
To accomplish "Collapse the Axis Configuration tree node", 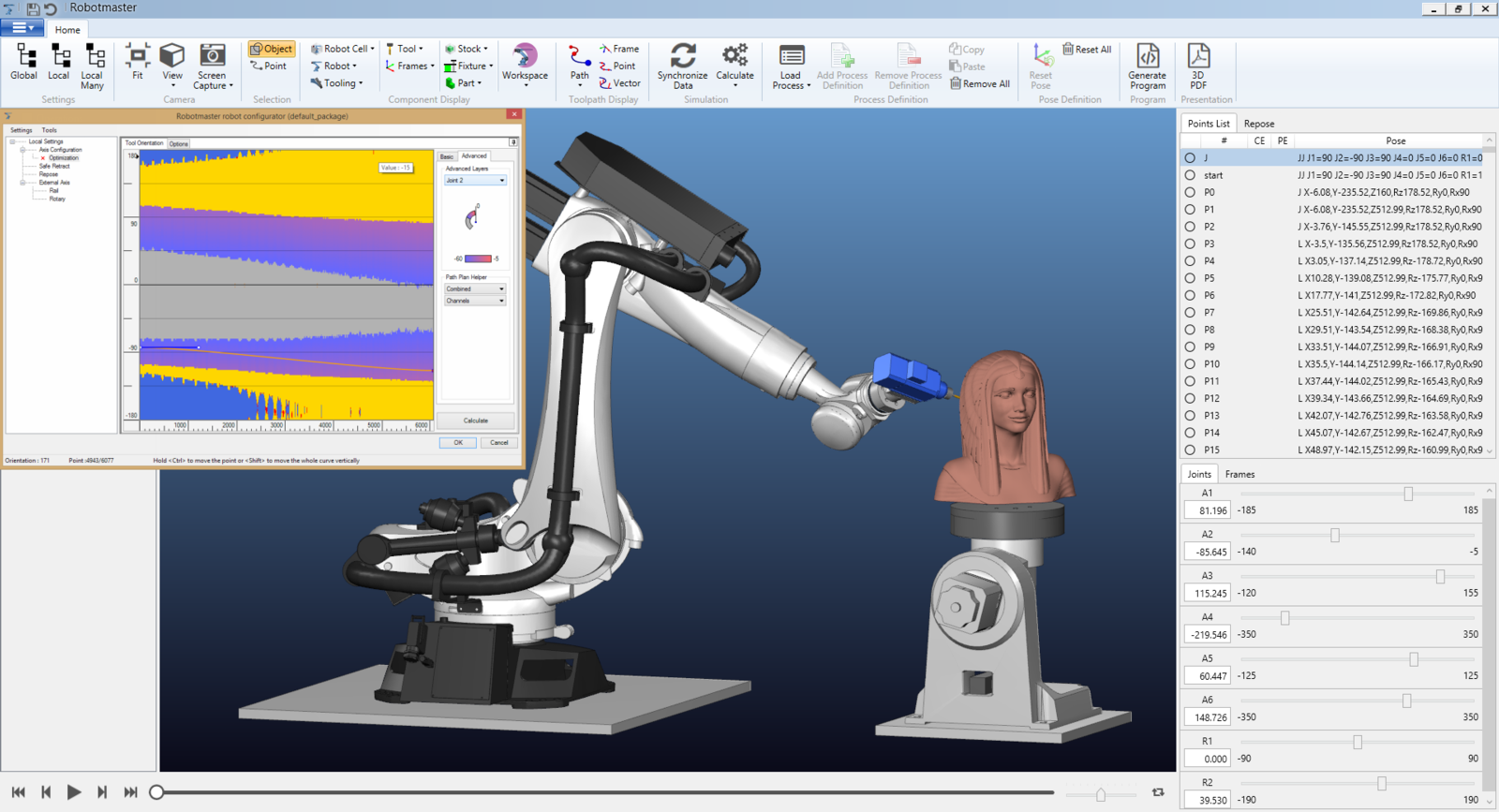I will (x=22, y=150).
